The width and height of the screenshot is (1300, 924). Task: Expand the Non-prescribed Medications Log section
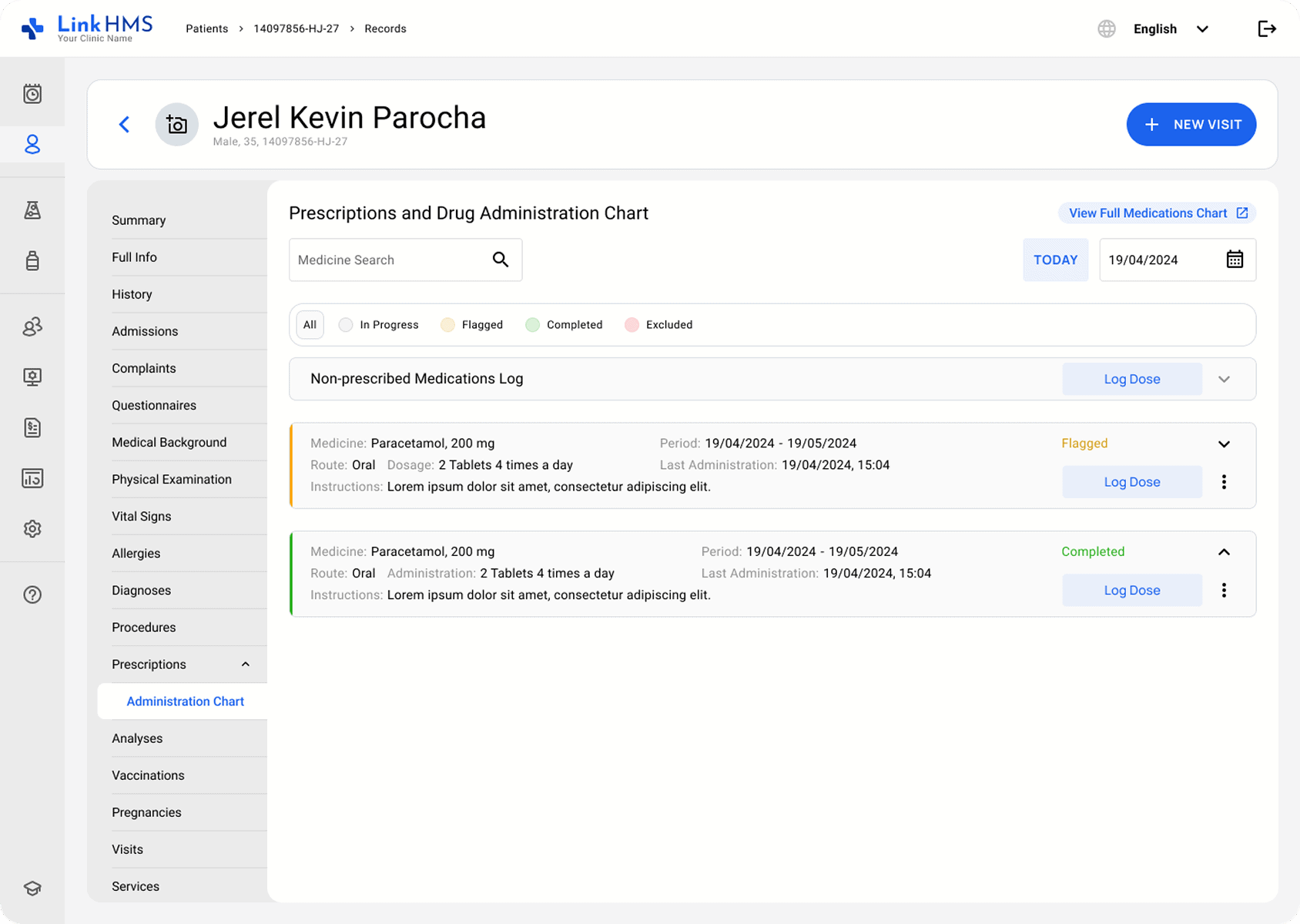pyautogui.click(x=1224, y=379)
